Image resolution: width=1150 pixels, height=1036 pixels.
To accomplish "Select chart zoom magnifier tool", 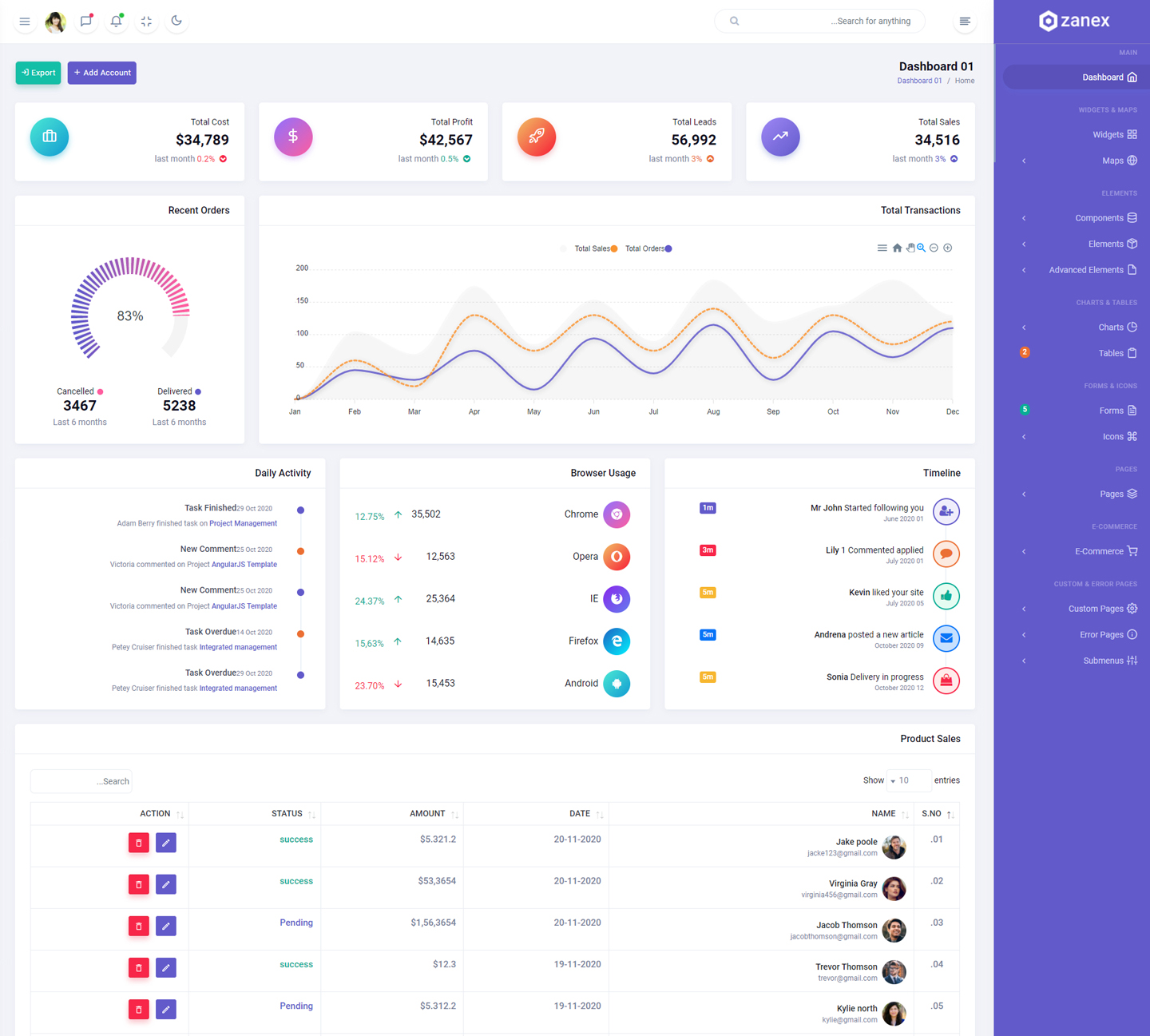I will pos(921,248).
